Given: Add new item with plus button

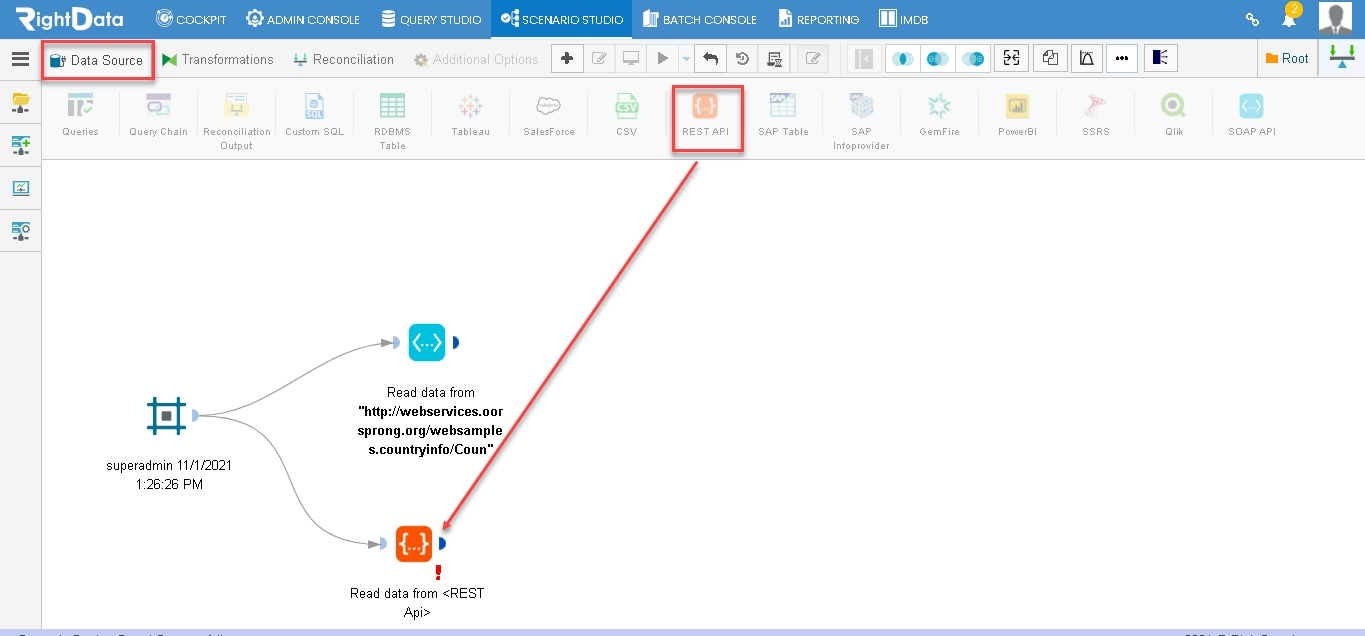Looking at the screenshot, I should pyautogui.click(x=567, y=59).
